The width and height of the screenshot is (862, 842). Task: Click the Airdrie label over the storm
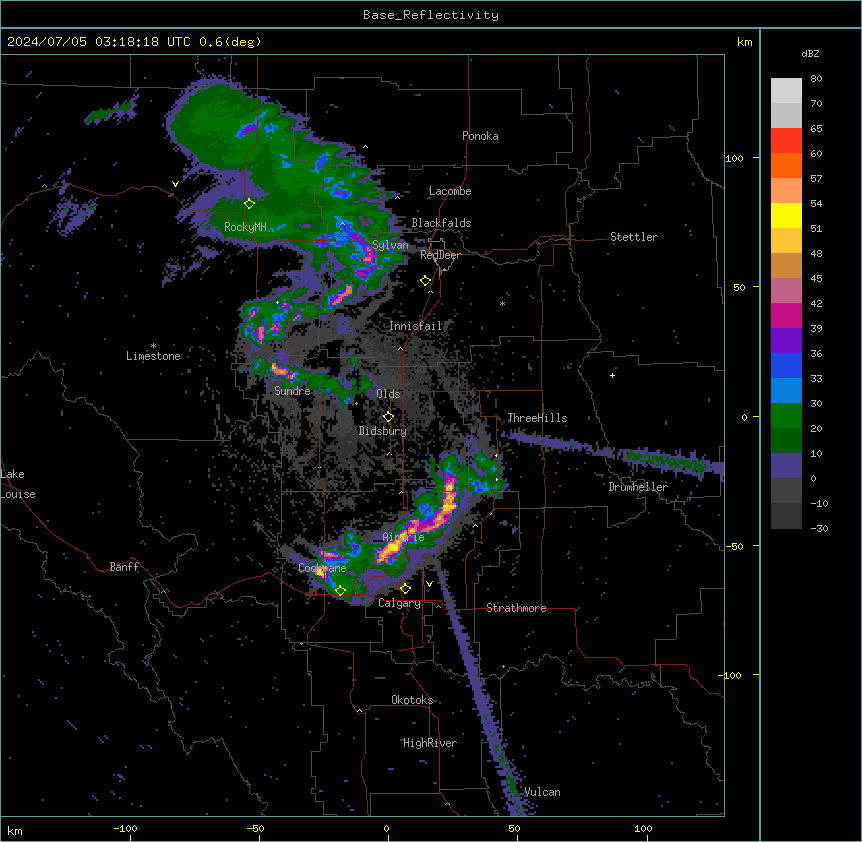click(x=404, y=537)
